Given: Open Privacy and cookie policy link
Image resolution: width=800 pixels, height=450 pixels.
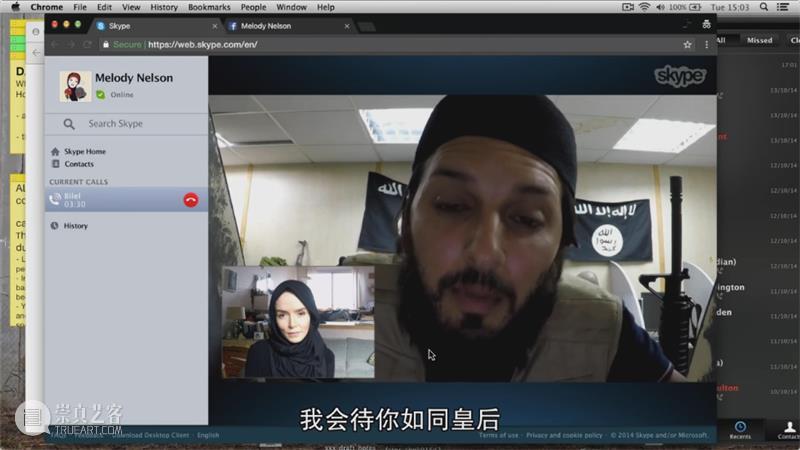Looking at the screenshot, I should [564, 435].
